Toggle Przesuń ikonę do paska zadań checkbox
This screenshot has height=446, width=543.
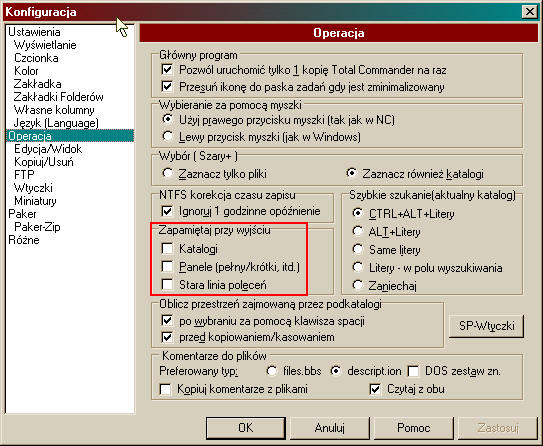point(167,86)
